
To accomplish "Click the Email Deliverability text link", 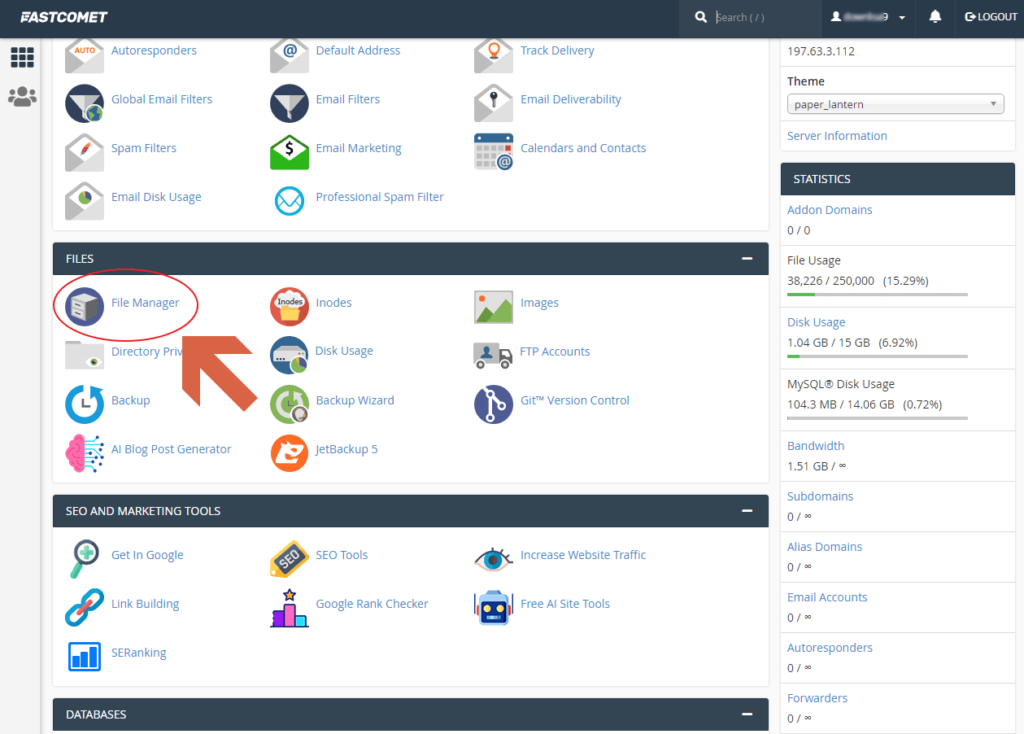I will point(570,99).
